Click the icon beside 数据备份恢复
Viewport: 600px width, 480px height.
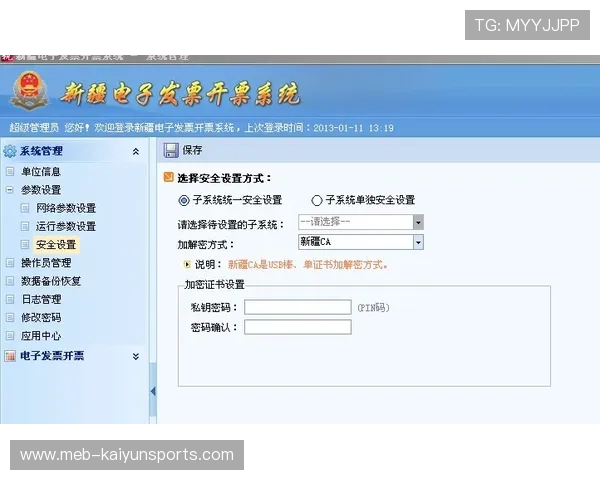(x=10, y=281)
